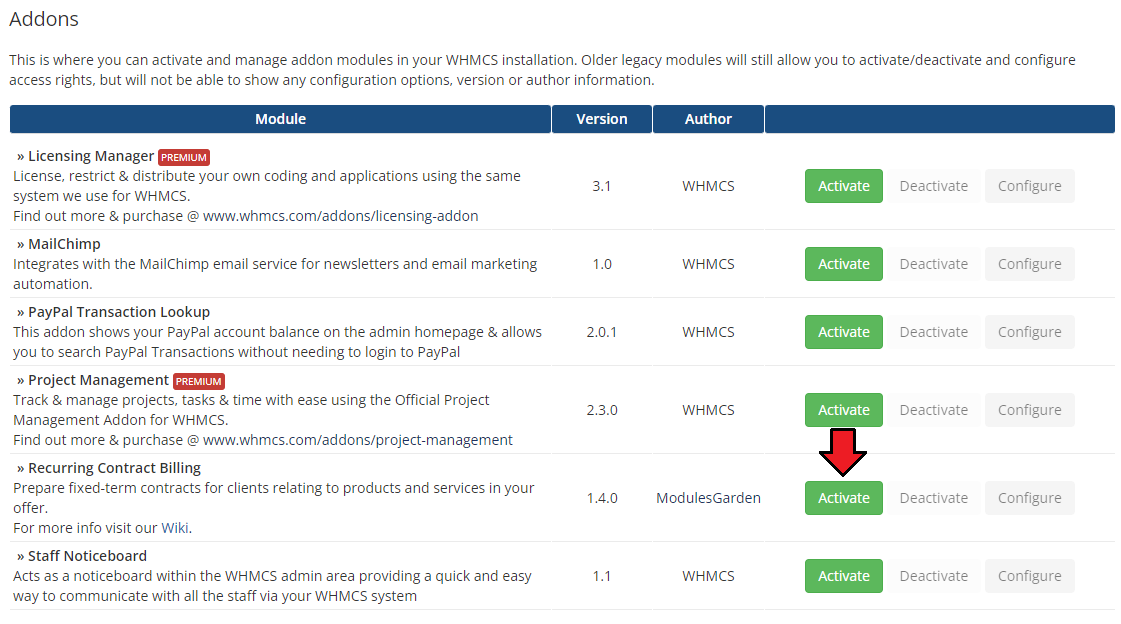The width and height of the screenshot is (1121, 624).
Task: Activate the Staff Noticeboard addon
Action: (844, 575)
